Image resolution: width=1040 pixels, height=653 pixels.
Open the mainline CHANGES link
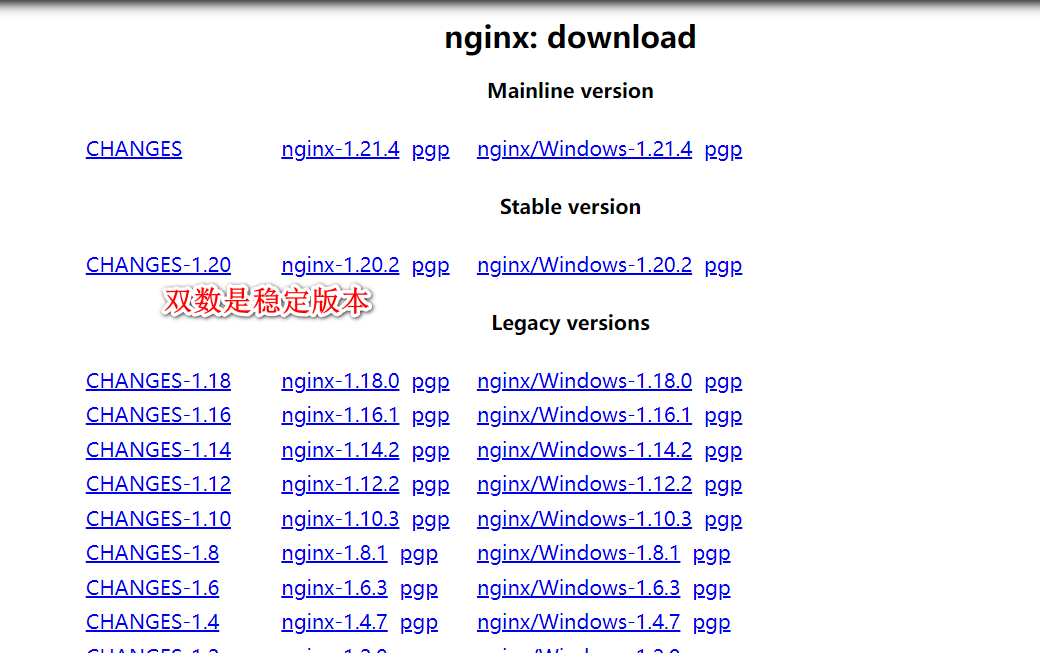point(134,149)
